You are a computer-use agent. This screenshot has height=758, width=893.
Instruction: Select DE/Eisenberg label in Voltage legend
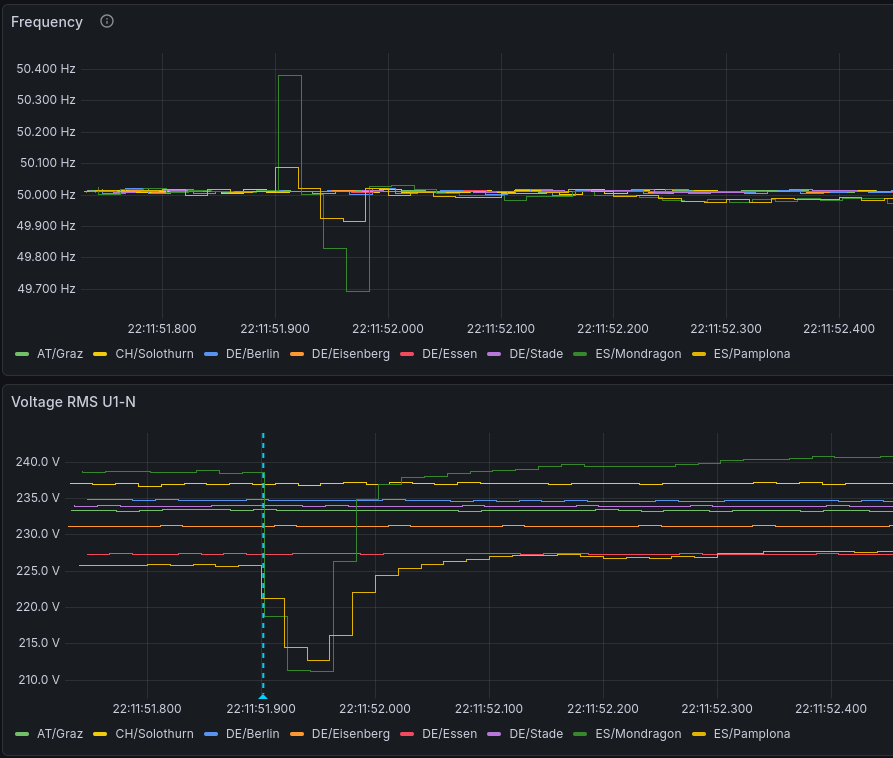(x=350, y=734)
